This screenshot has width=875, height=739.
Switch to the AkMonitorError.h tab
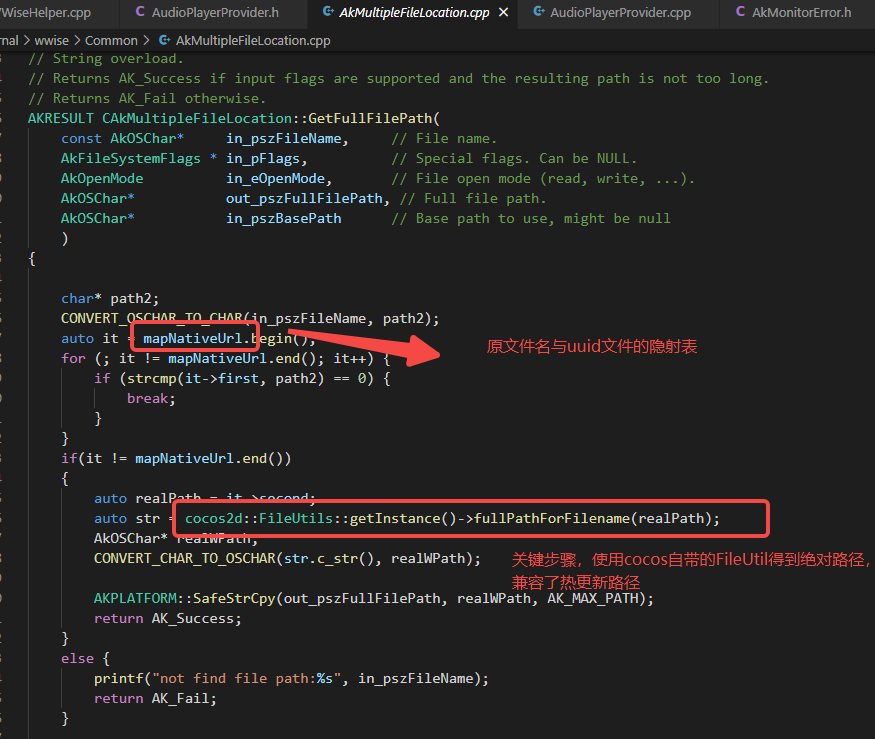click(801, 13)
